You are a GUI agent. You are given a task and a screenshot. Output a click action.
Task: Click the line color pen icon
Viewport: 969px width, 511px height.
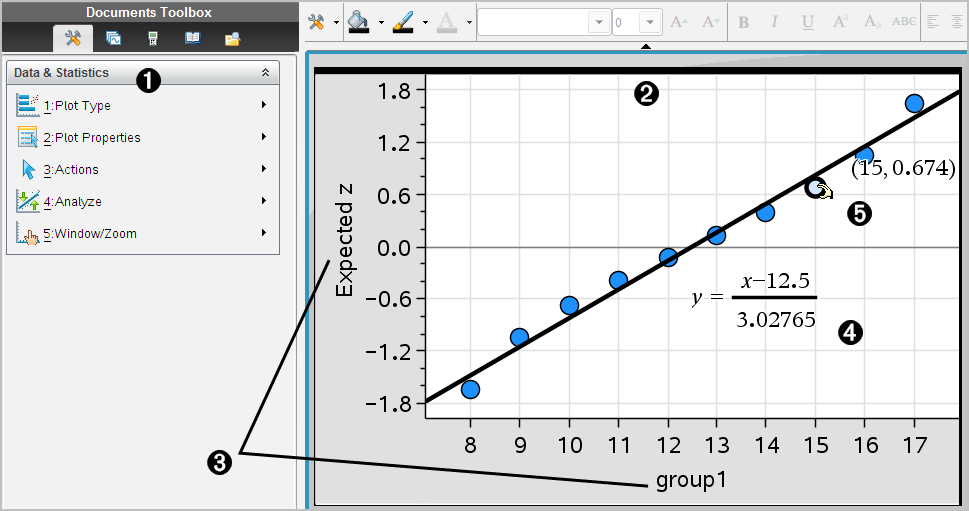[405, 22]
